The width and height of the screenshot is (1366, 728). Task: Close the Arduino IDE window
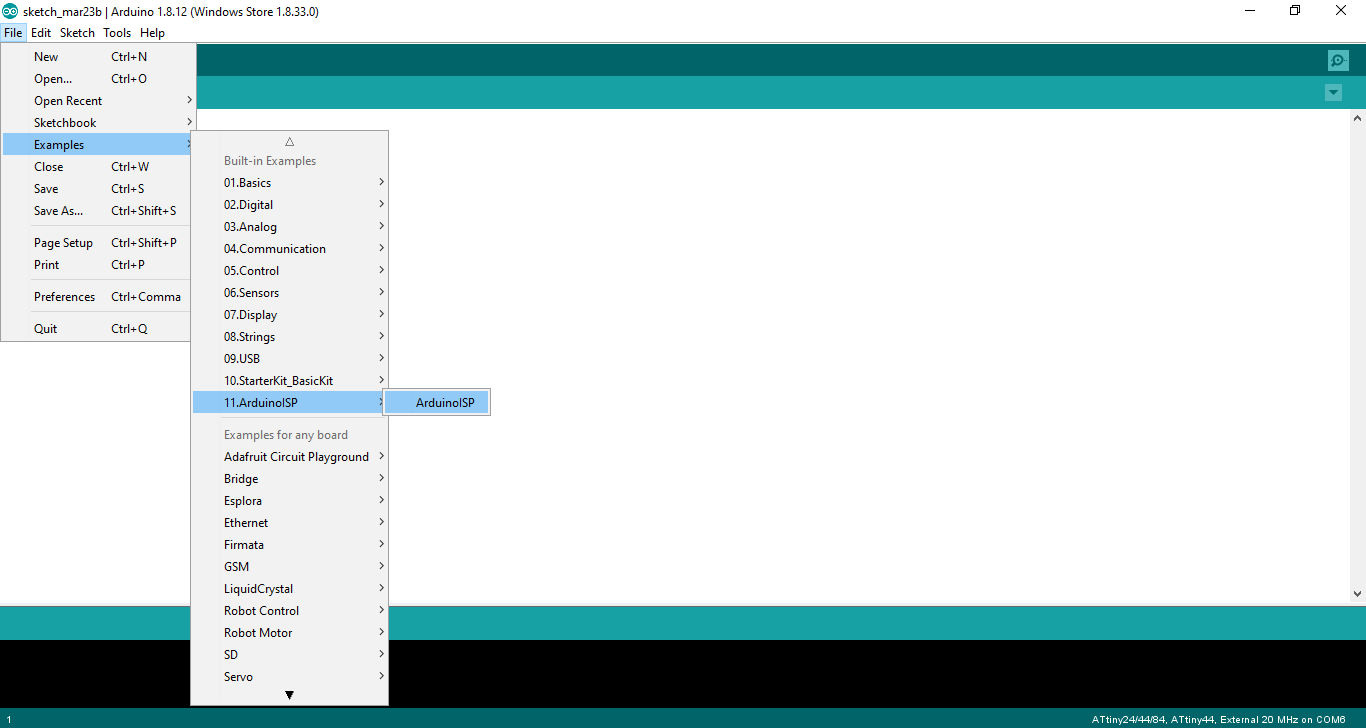click(x=1341, y=11)
